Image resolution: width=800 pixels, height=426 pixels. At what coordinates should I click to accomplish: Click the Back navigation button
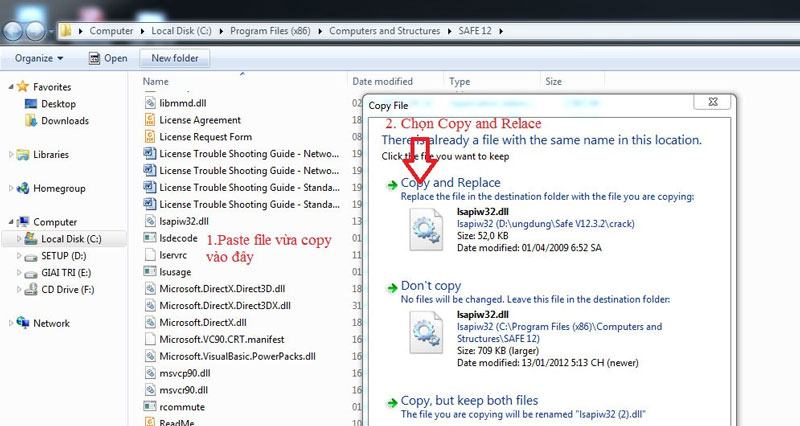(x=13, y=32)
